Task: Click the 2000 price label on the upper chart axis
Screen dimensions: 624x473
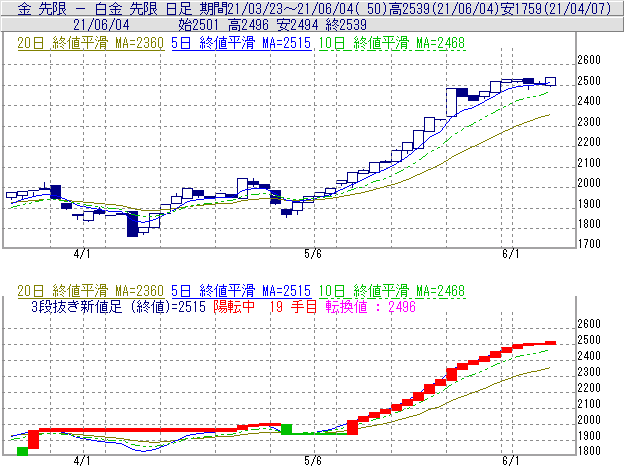Action: [x=589, y=183]
